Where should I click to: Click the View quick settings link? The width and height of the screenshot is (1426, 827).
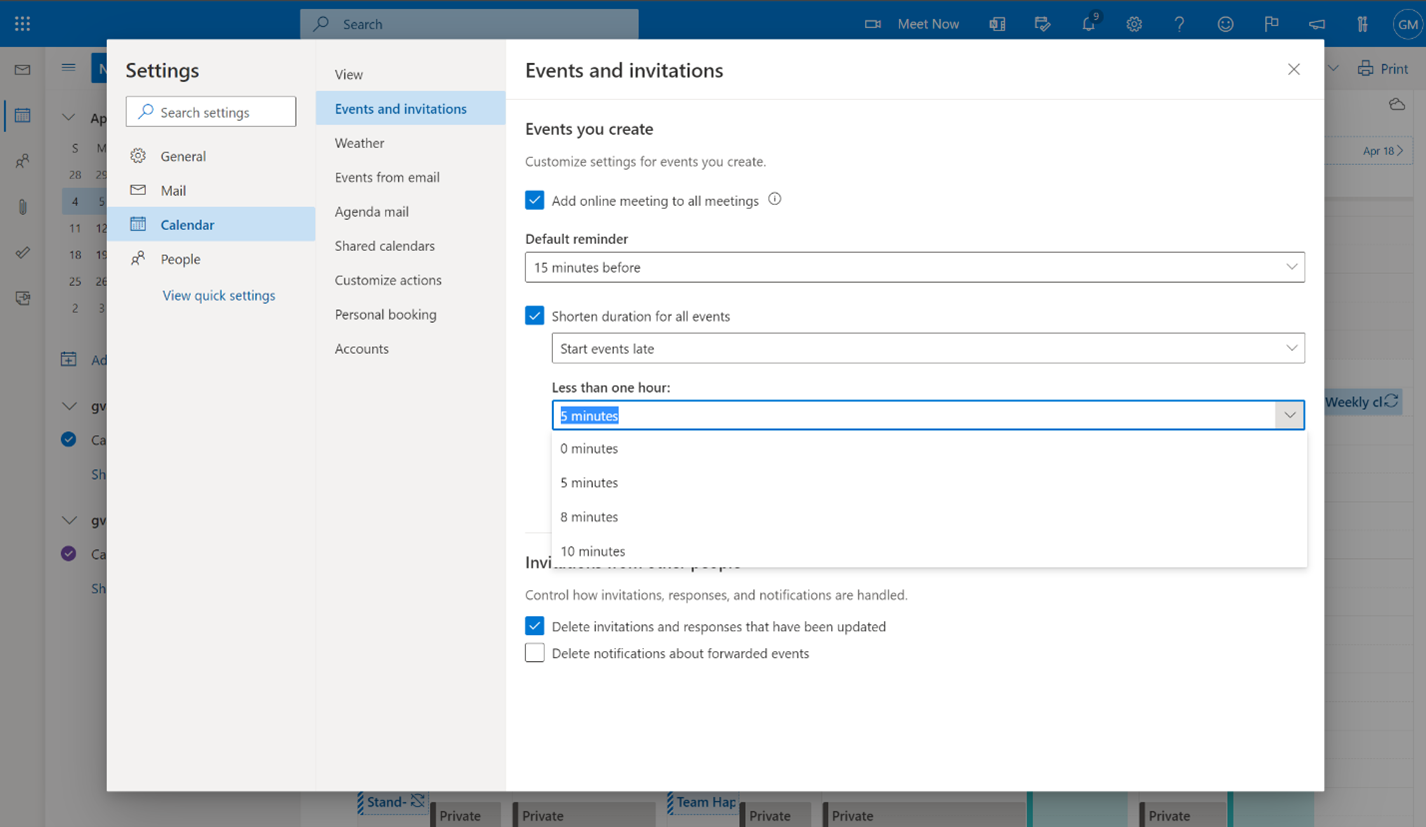[x=218, y=295]
